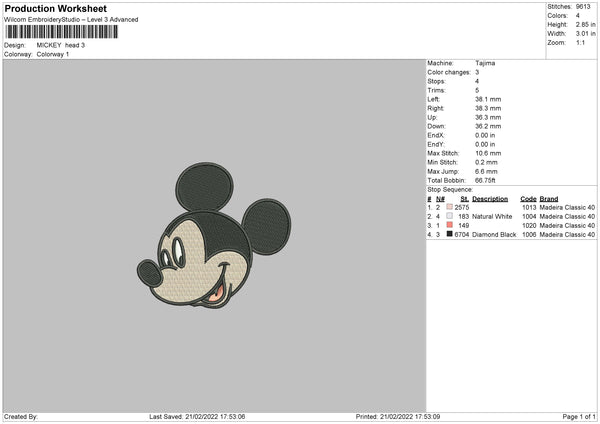Click the 'Stop Sequence:' heading
Viewport: 600px width, 424px height.
450,190
